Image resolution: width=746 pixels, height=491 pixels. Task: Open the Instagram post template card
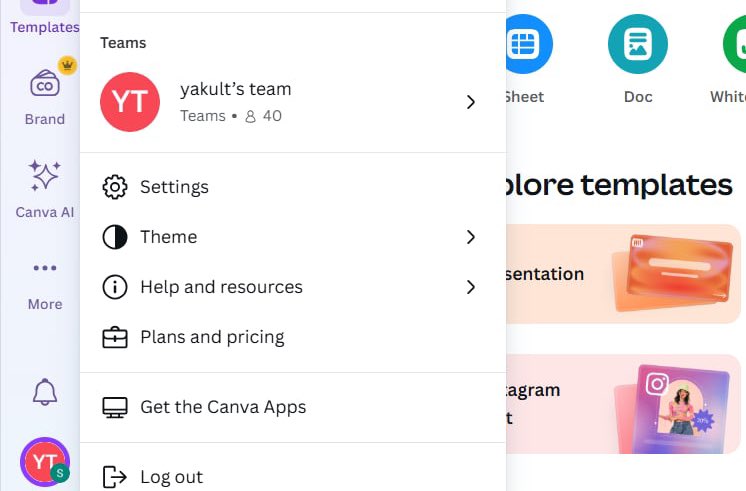point(623,404)
